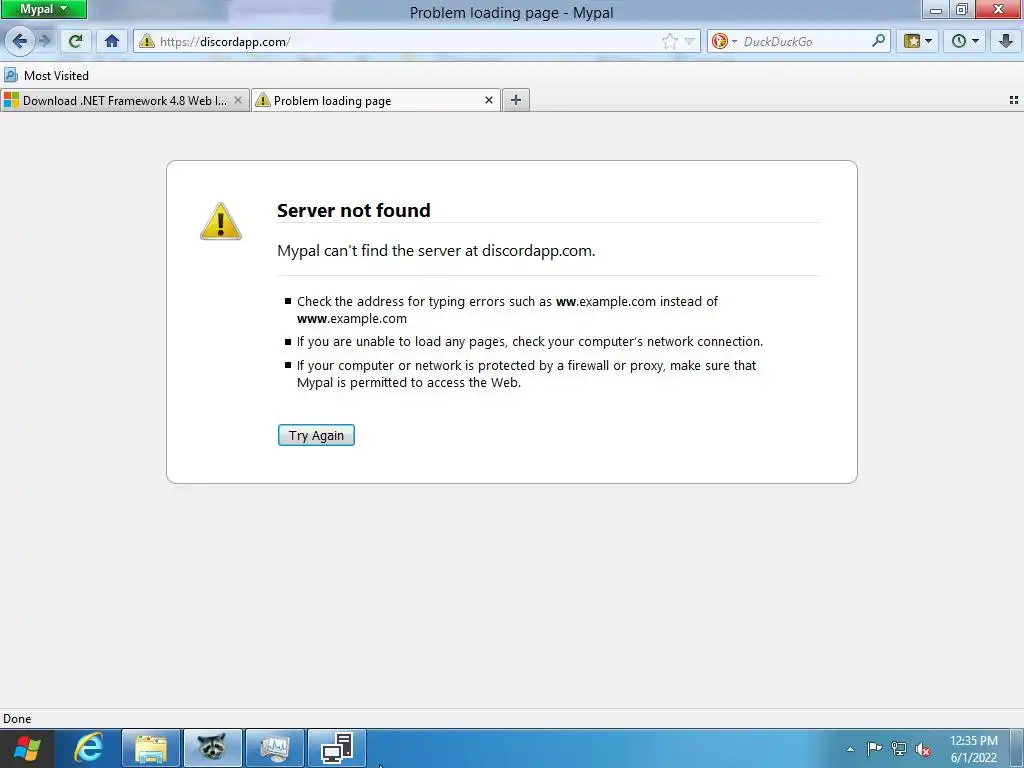This screenshot has width=1024, height=768.
Task: Open a new tab with plus button
Action: 516,100
